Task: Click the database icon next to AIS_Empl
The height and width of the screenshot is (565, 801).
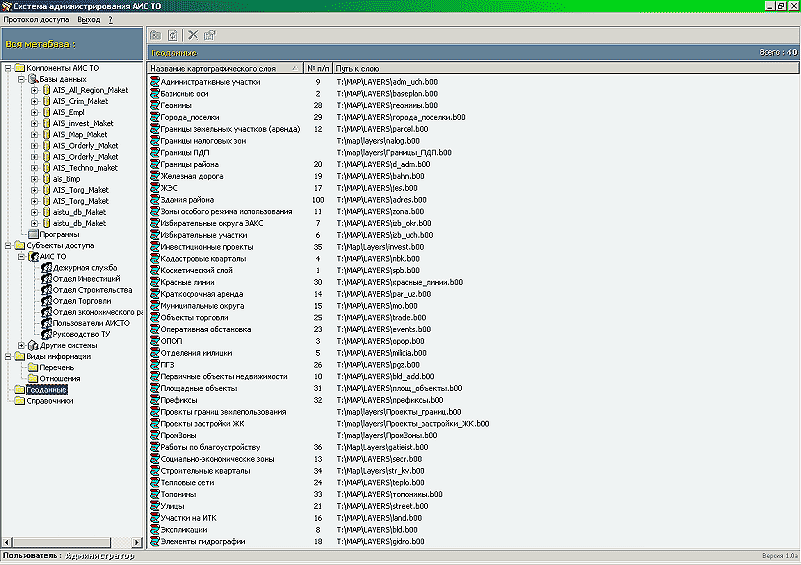Action: 46,113
